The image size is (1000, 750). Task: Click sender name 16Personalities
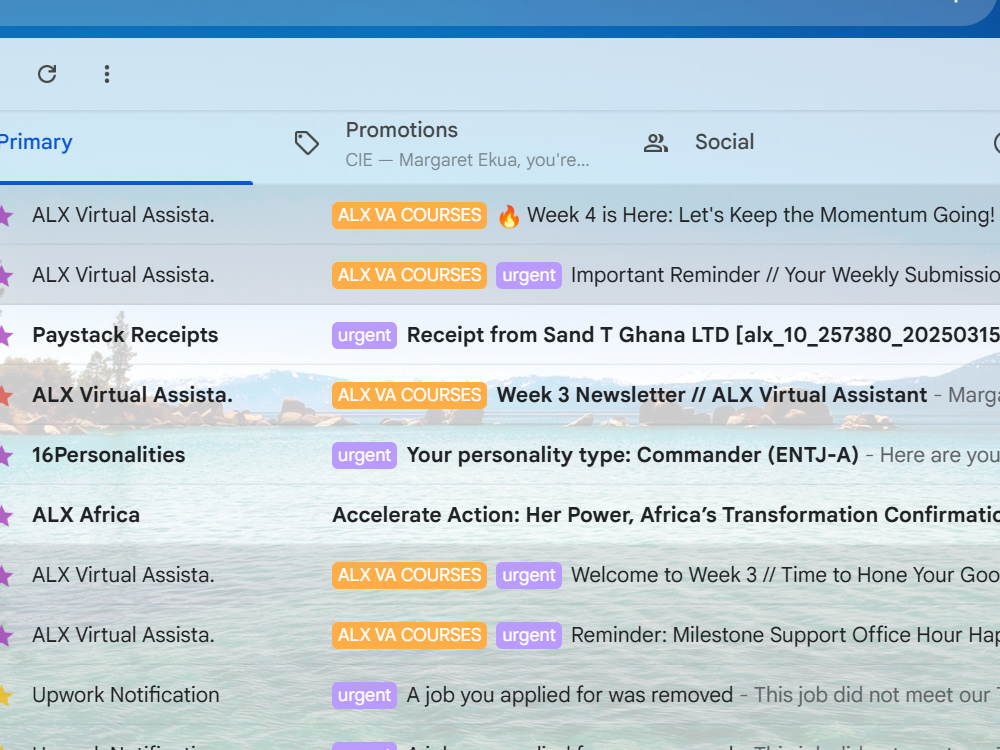(108, 455)
